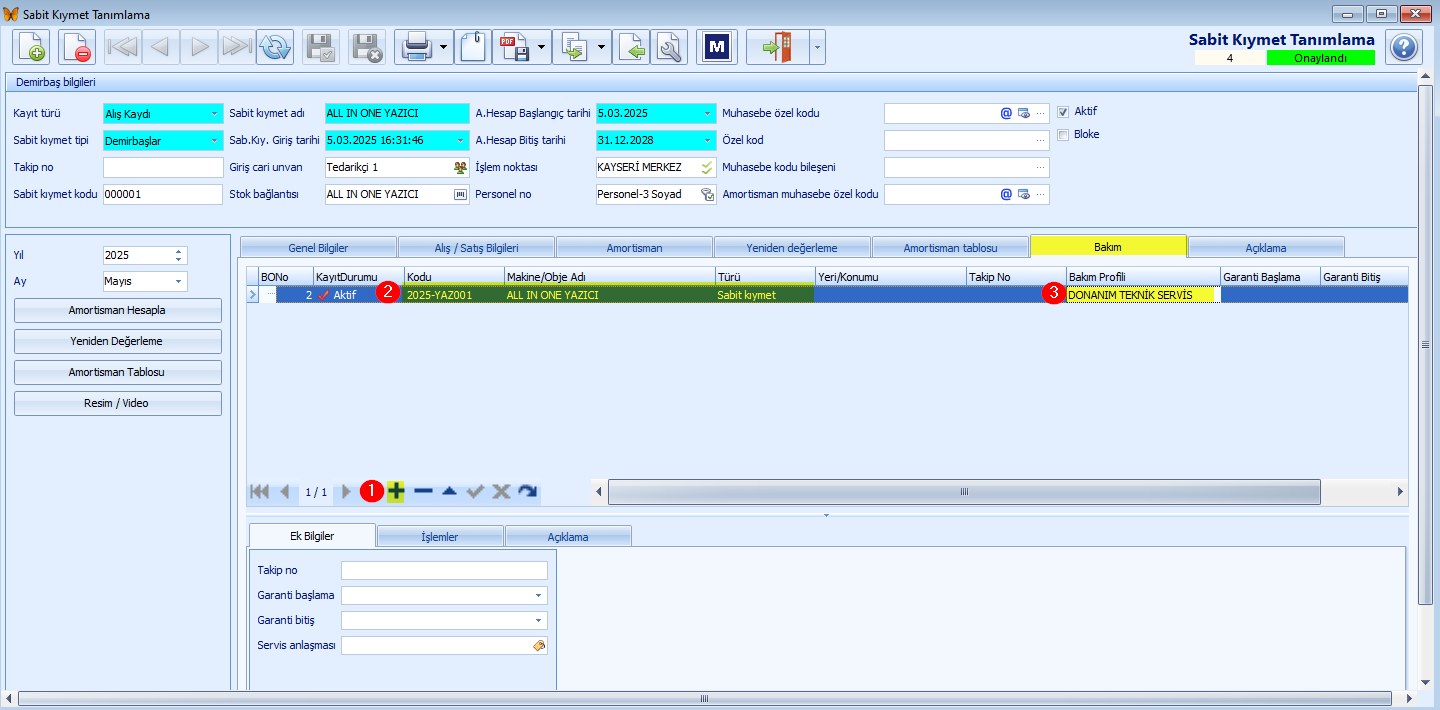This screenshot has width=1440, height=710.
Task: Add a maintenance row with the plus icon
Action: tap(396, 491)
